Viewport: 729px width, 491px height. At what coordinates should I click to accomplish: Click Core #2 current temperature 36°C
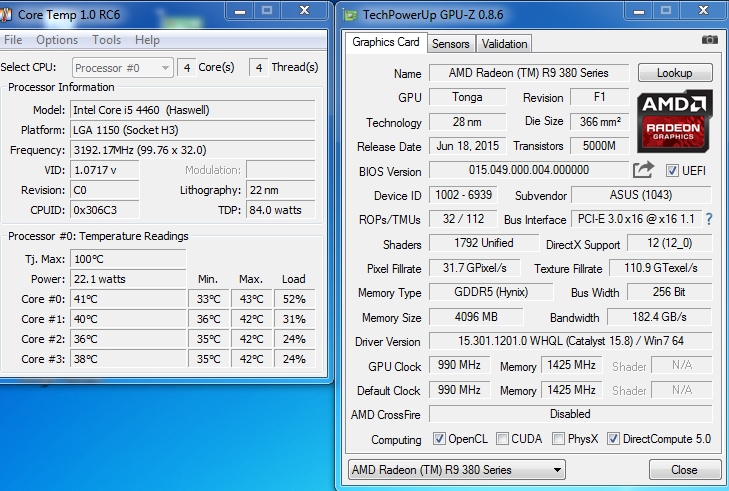(x=128, y=339)
